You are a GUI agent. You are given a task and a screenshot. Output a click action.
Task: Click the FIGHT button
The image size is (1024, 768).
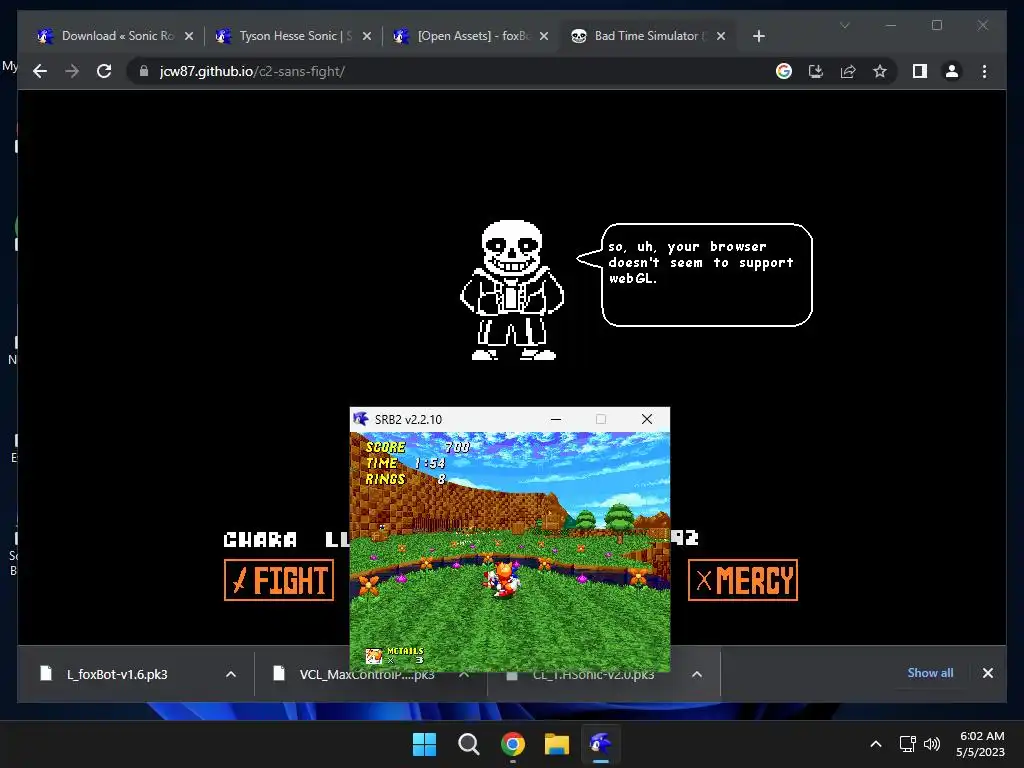tap(279, 580)
